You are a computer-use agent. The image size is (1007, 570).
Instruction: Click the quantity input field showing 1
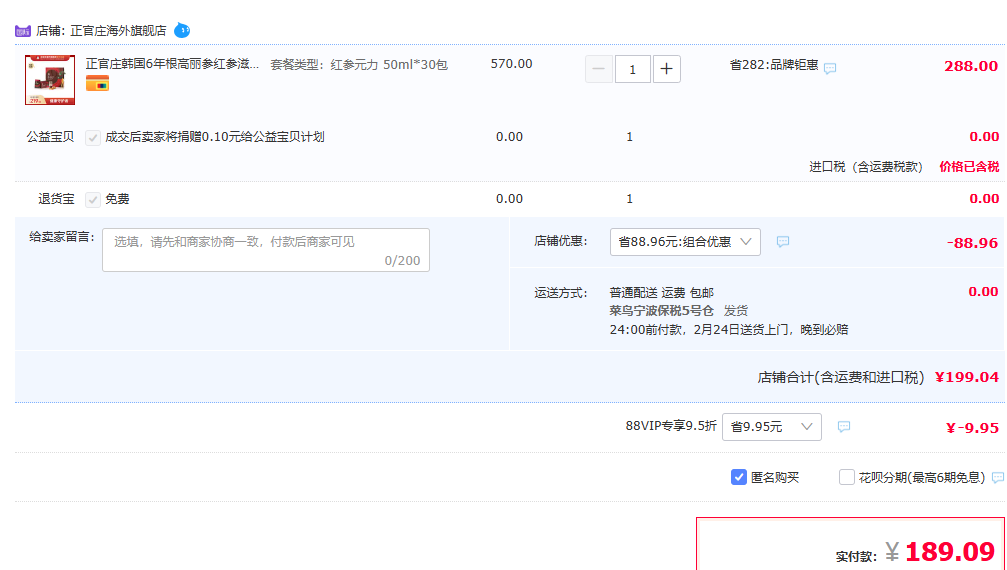633,69
